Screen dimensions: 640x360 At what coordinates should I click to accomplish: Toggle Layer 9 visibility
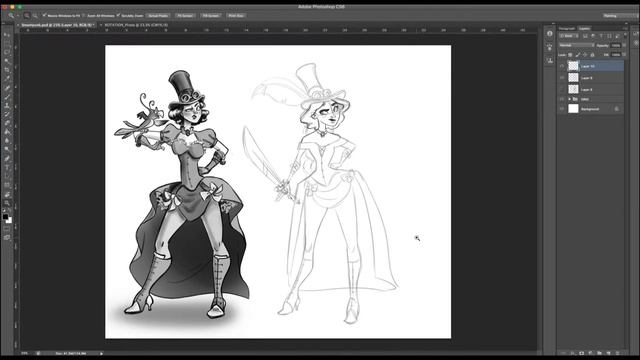point(562,78)
